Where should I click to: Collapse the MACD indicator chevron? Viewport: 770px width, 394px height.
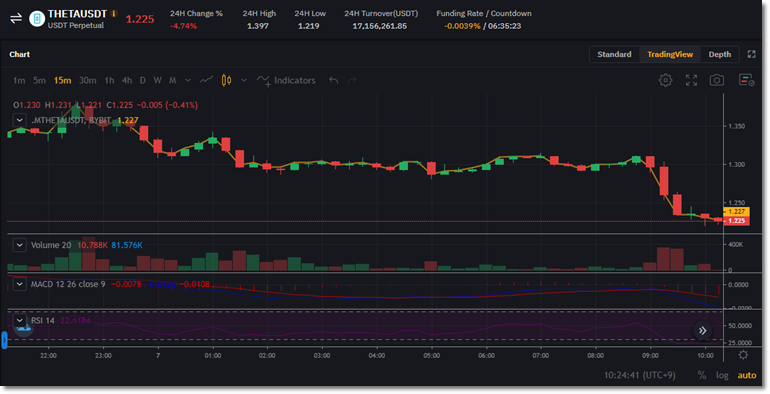(x=19, y=284)
